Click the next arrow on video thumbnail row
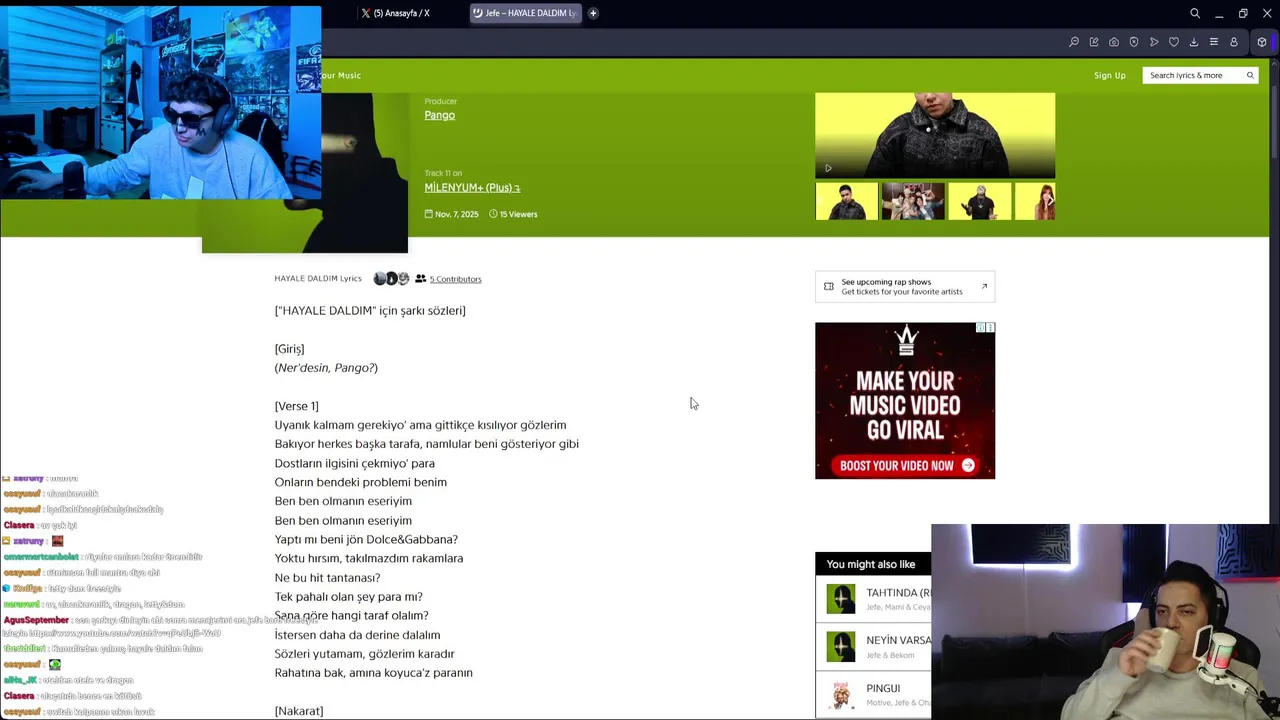The image size is (1280, 720). pyautogui.click(x=1049, y=201)
